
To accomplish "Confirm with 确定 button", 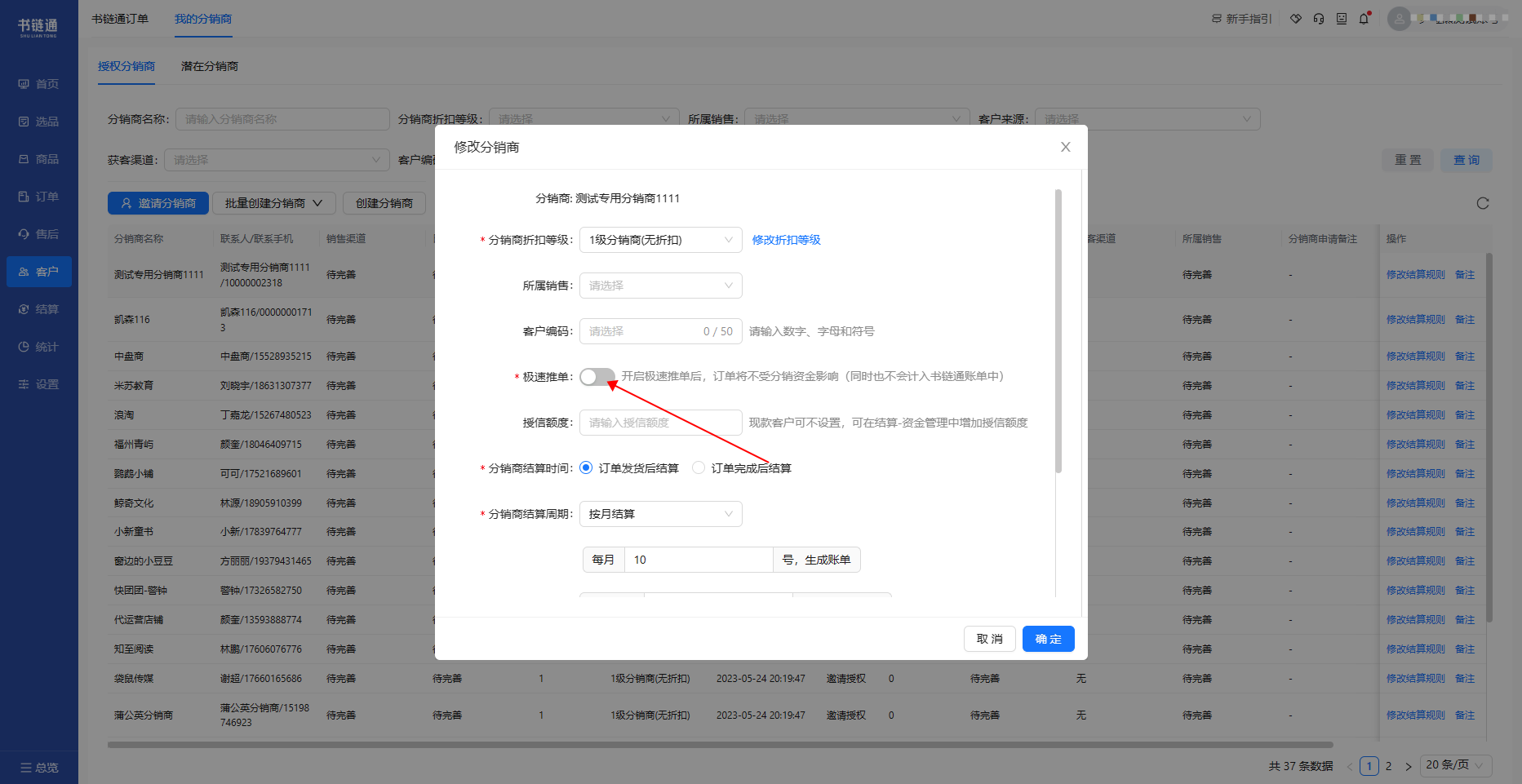I will point(1049,639).
